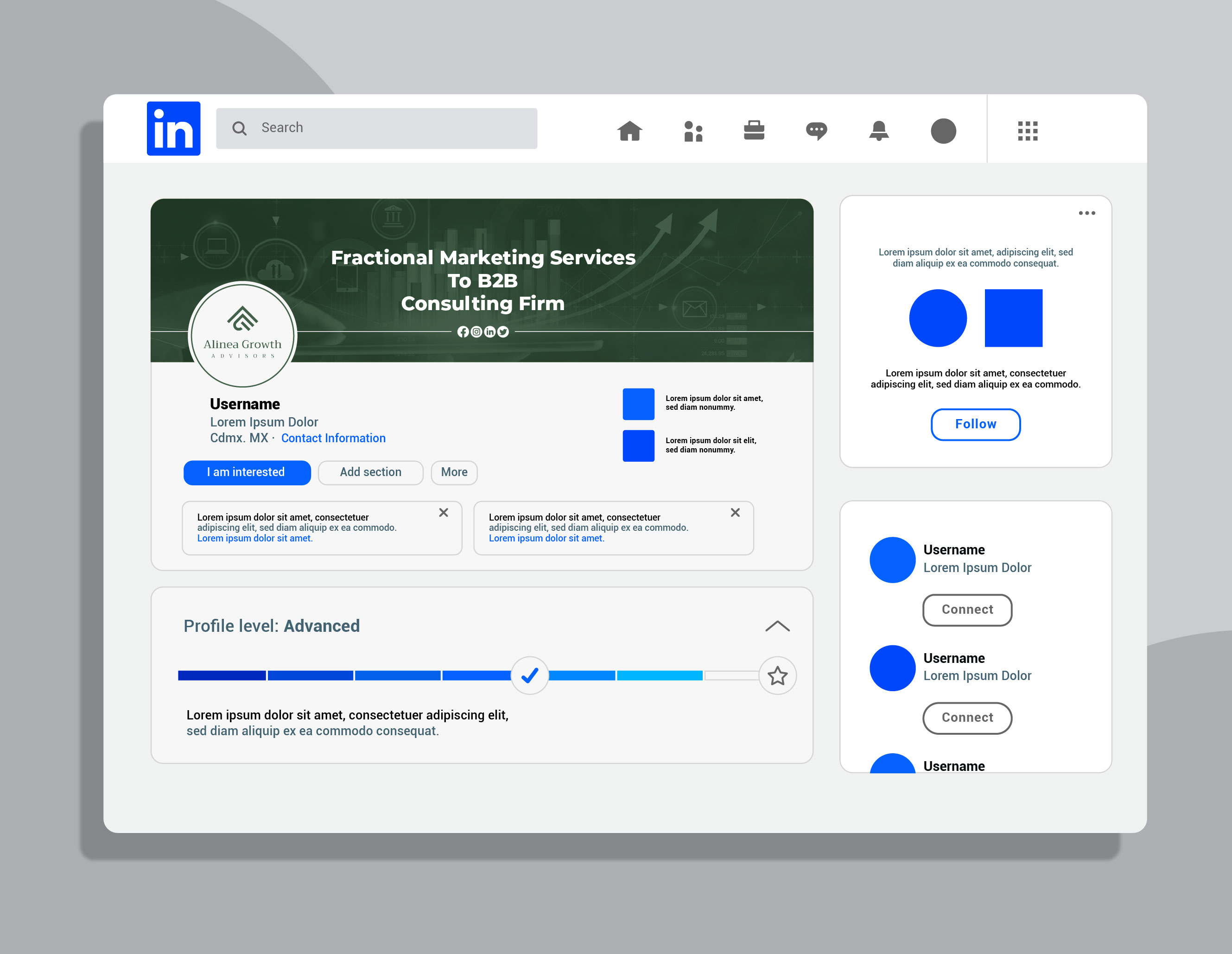Click first suggested 'Username' name

pyautogui.click(x=954, y=550)
